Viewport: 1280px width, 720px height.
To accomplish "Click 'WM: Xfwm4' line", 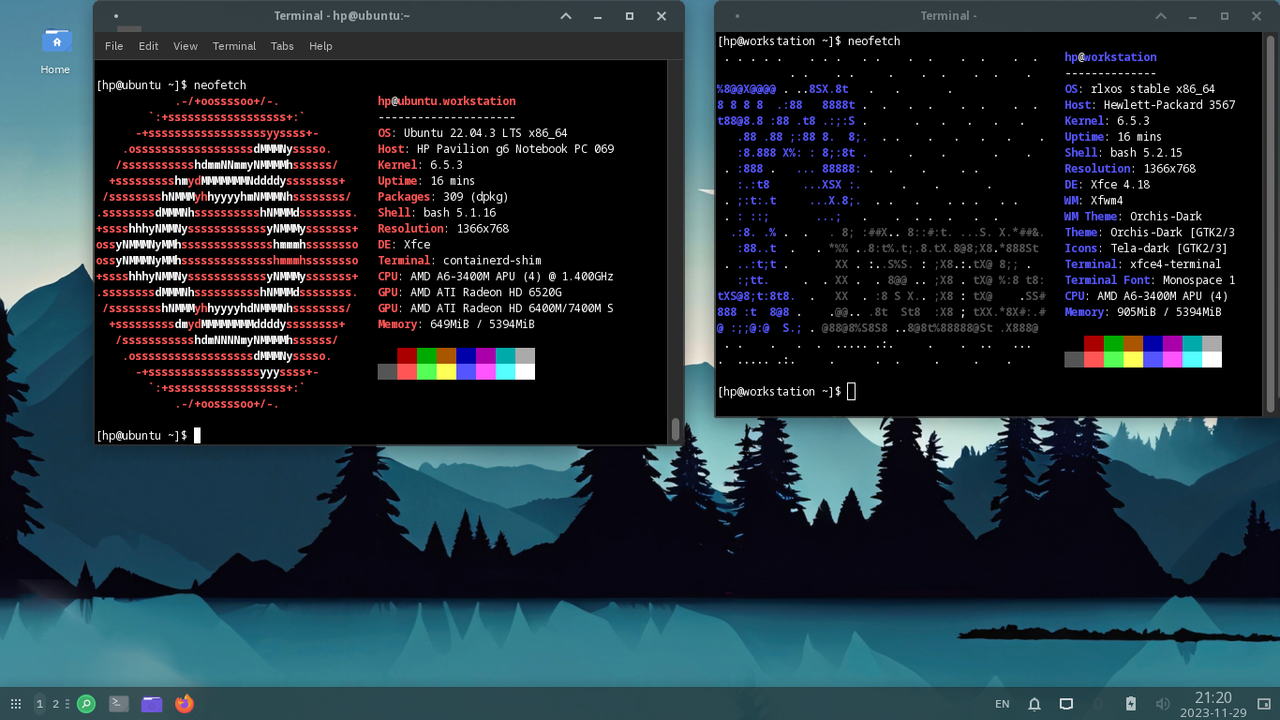I will click(1094, 201).
